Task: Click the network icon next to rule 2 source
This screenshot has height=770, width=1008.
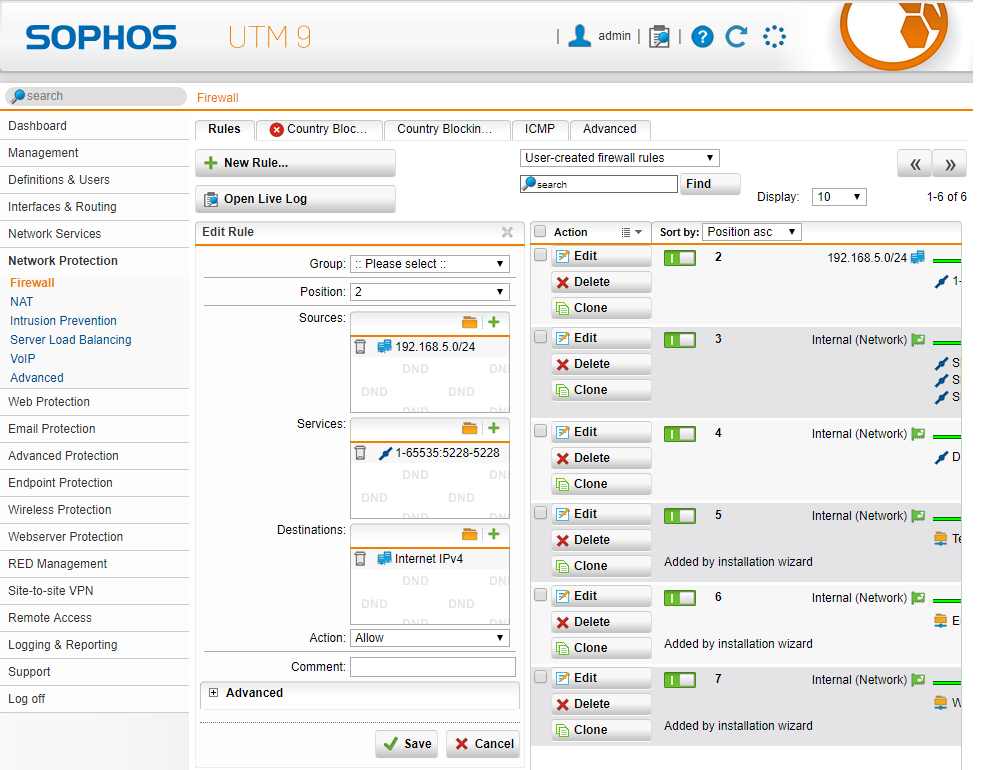Action: (918, 258)
